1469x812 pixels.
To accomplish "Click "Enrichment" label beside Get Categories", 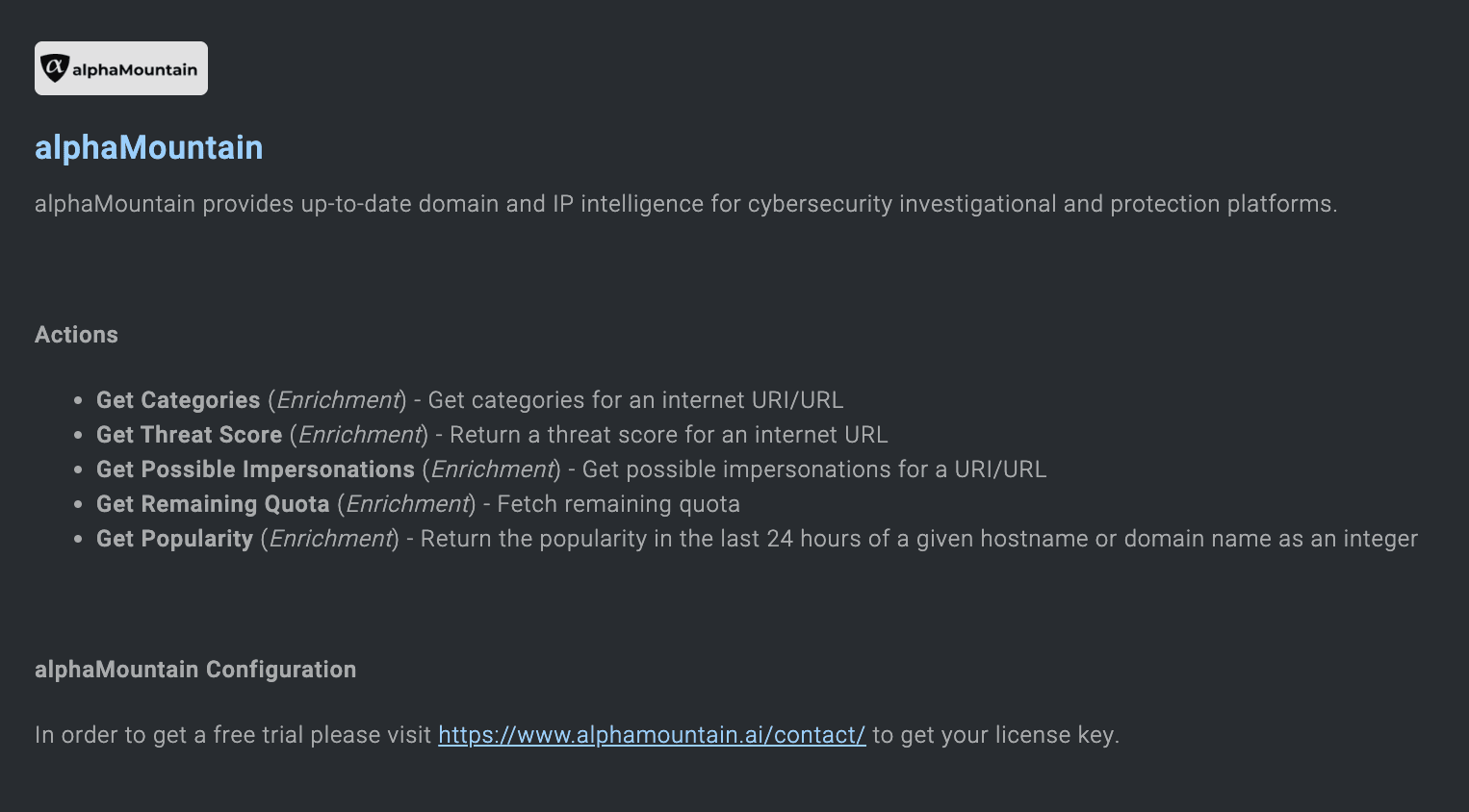I will [338, 400].
